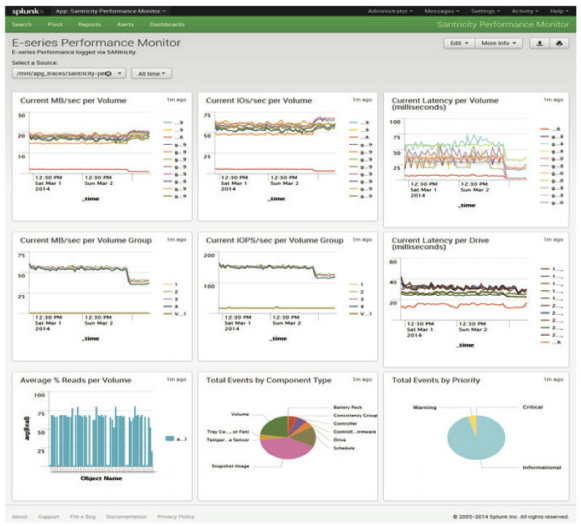Click the Current Latency per Drive title
The width and height of the screenshot is (581, 526).
(440, 243)
